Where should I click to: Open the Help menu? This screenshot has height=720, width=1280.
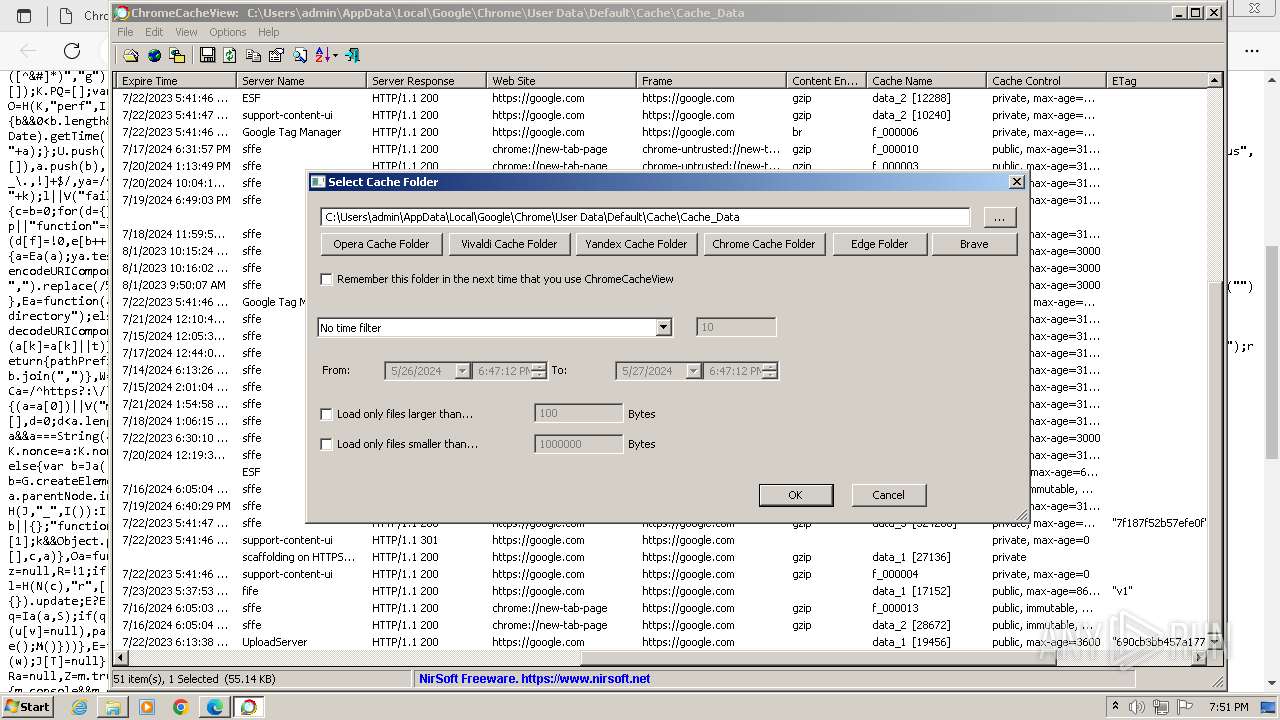pyautogui.click(x=269, y=32)
